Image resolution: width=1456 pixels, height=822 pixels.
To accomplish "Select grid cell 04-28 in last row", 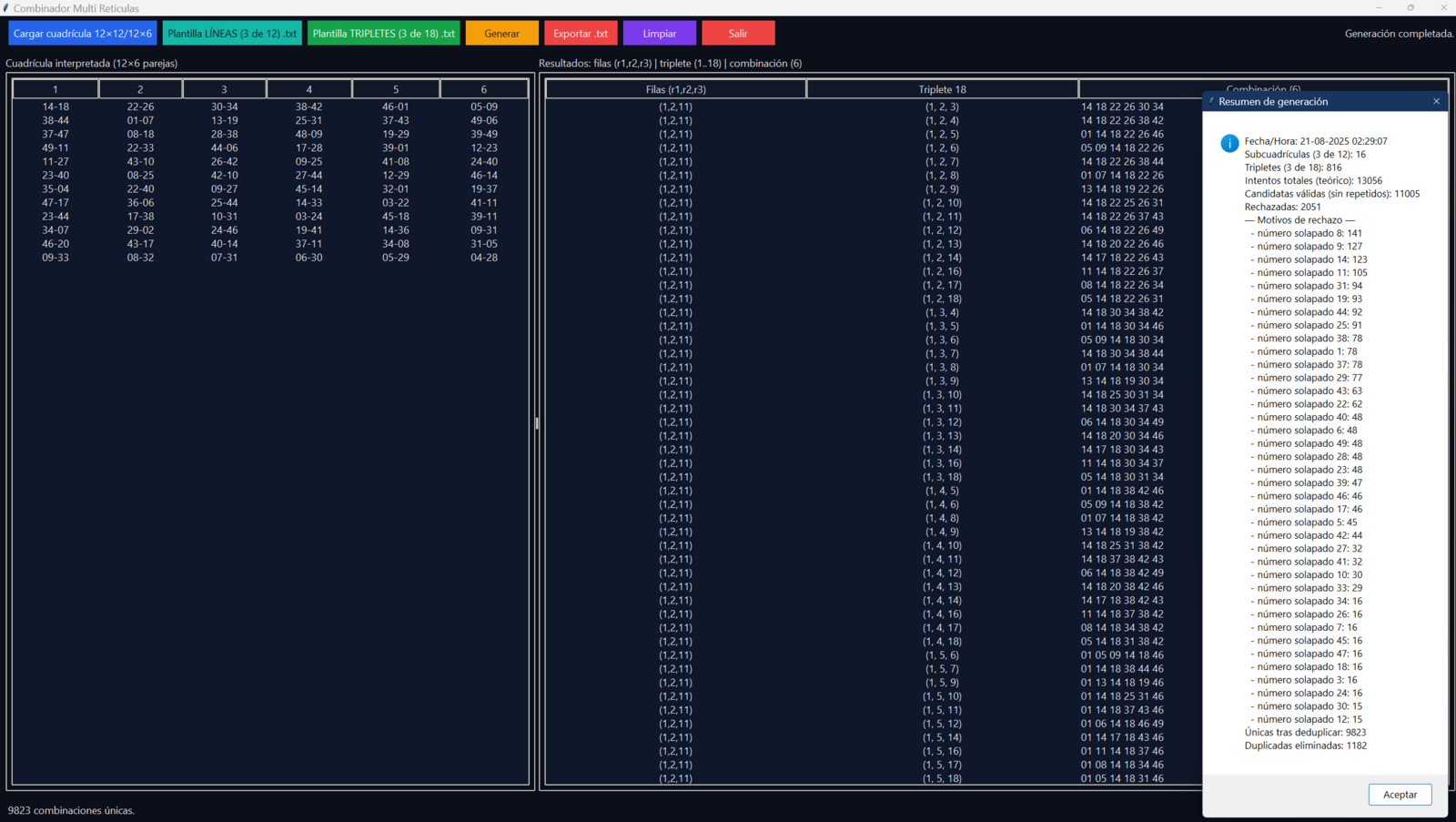I will [x=484, y=258].
